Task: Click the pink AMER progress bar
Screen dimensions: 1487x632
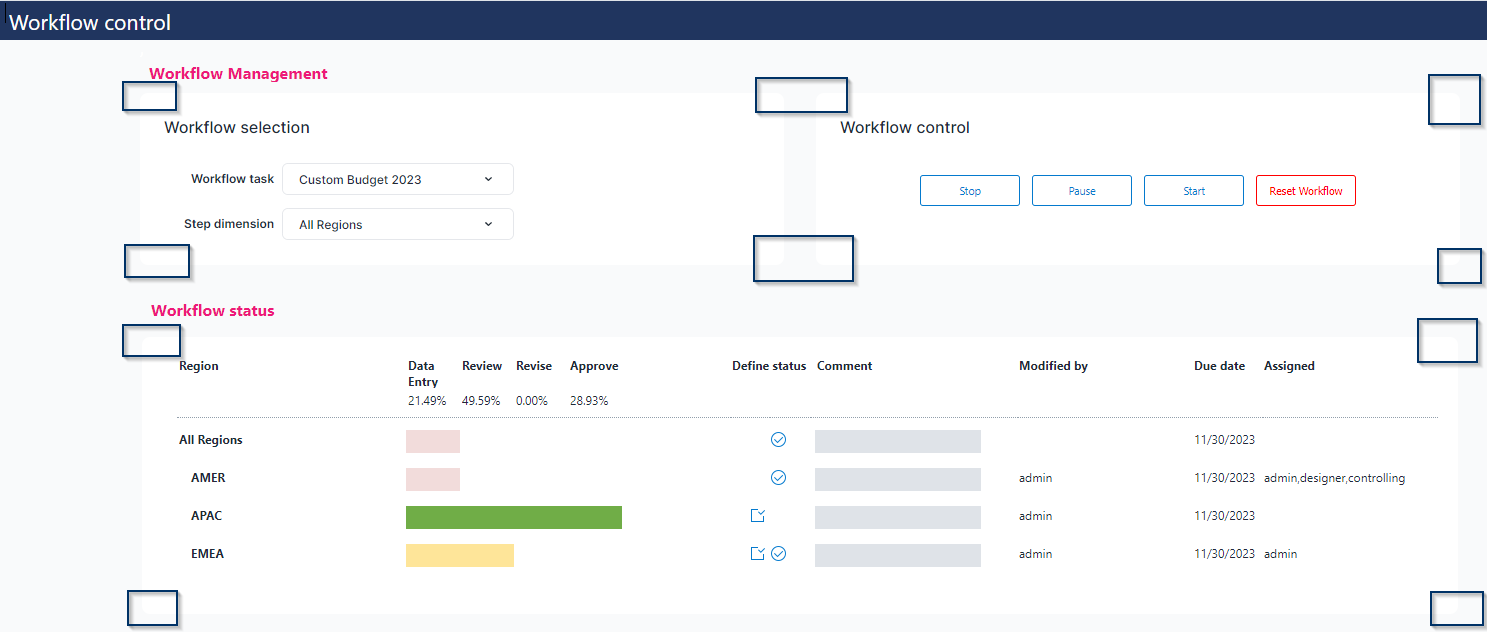Action: point(432,479)
